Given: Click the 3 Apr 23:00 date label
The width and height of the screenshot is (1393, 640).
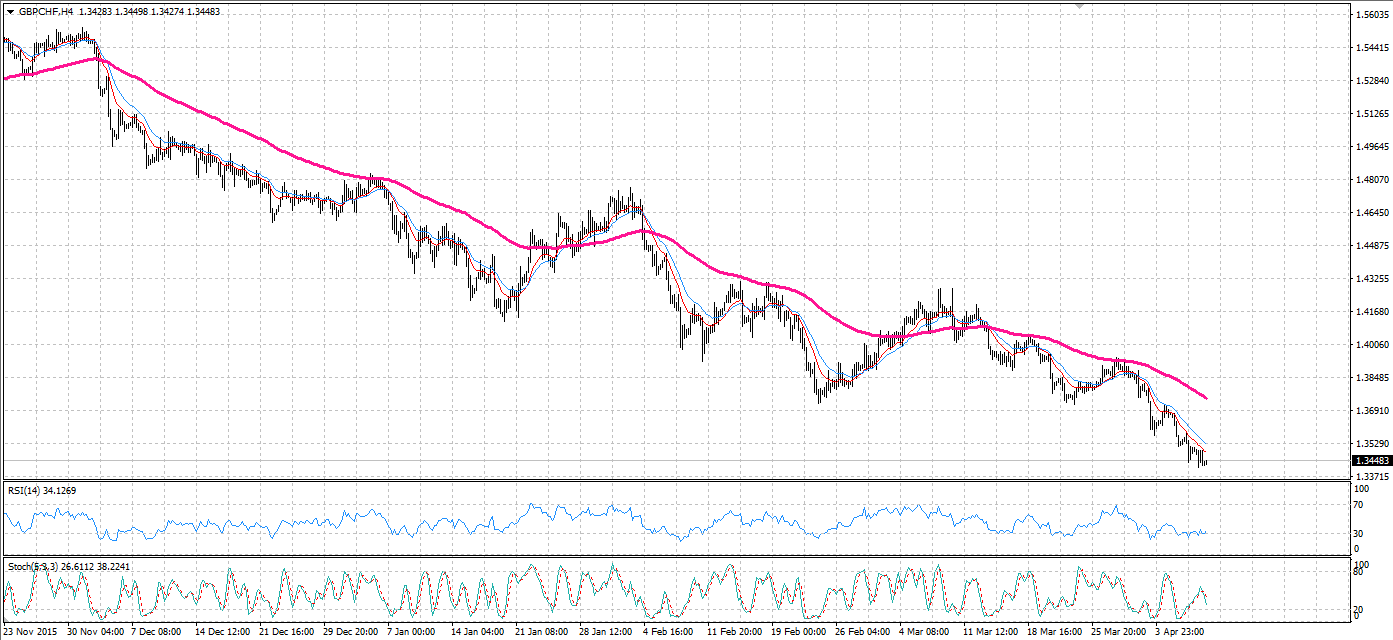Looking at the screenshot, I should (x=1180, y=632).
